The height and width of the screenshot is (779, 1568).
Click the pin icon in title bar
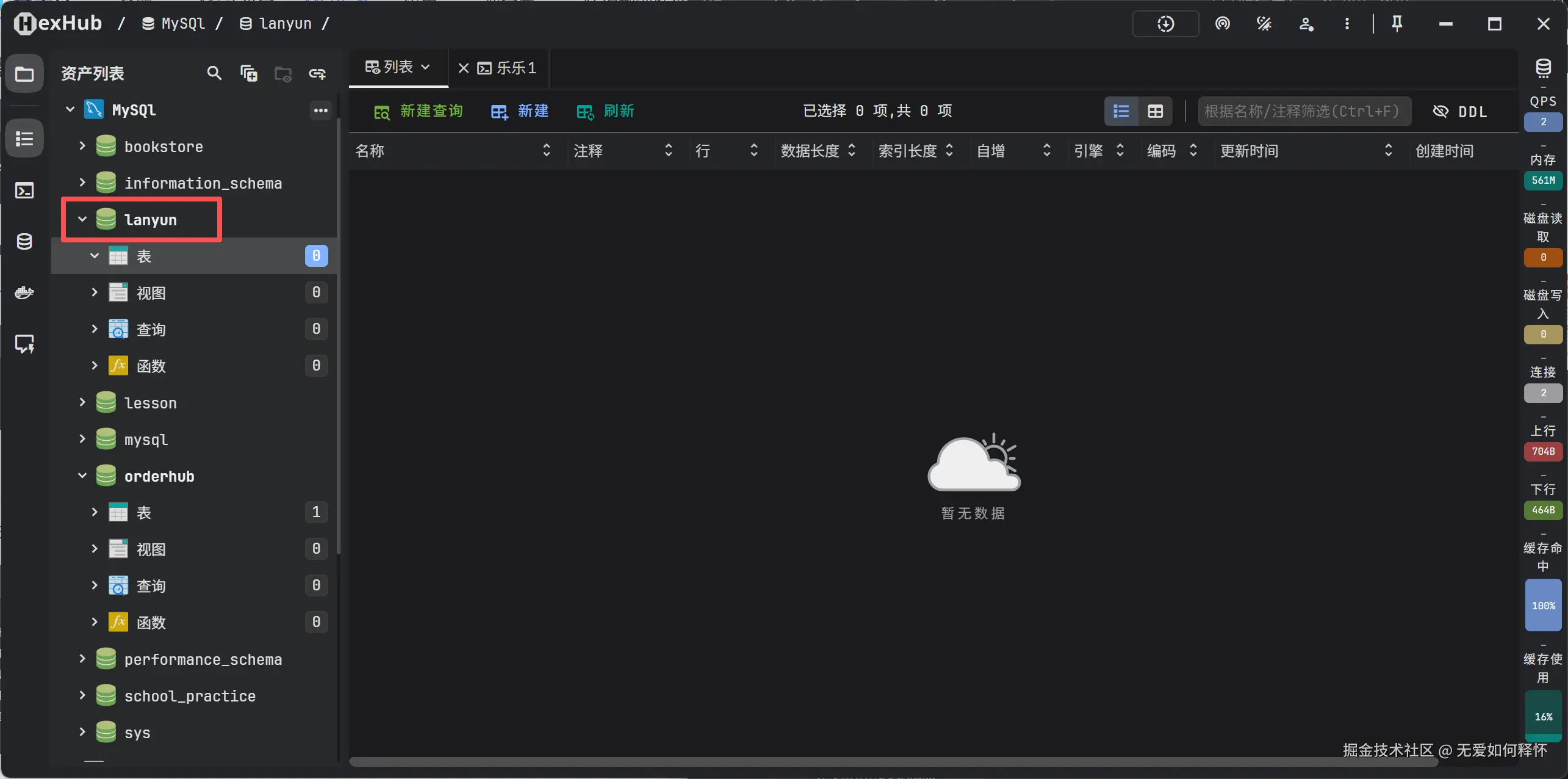1397,24
